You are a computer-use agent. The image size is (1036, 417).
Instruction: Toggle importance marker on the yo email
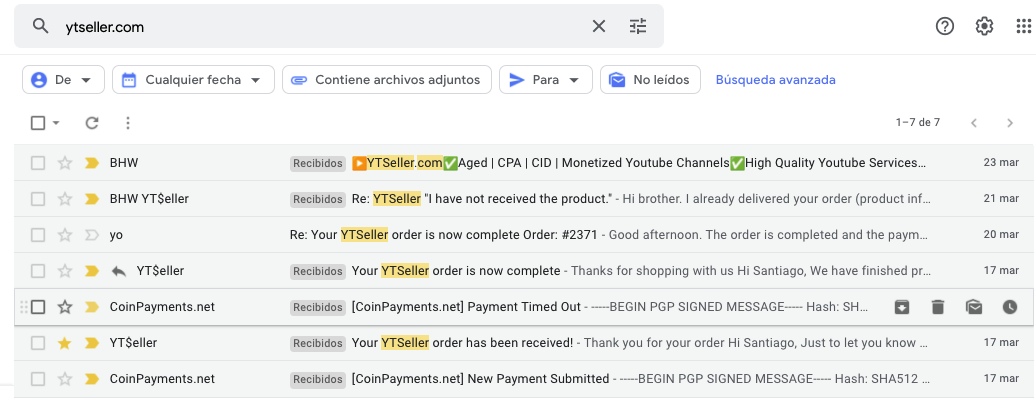click(x=92, y=235)
